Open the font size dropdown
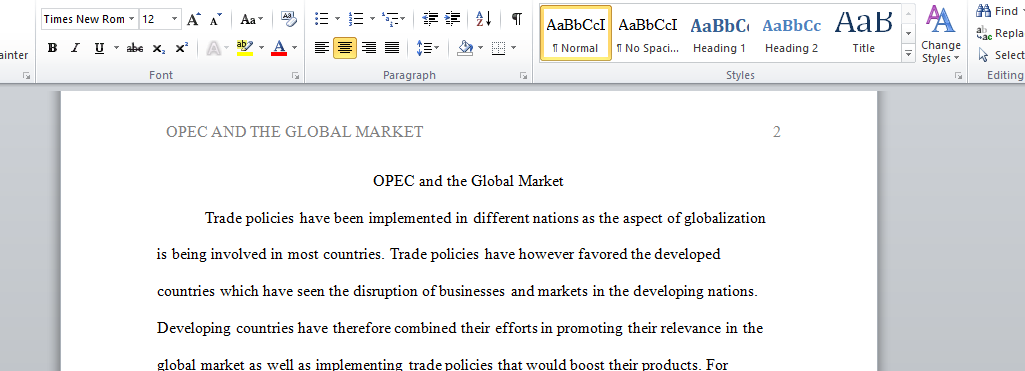The image size is (1025, 371). point(175,19)
